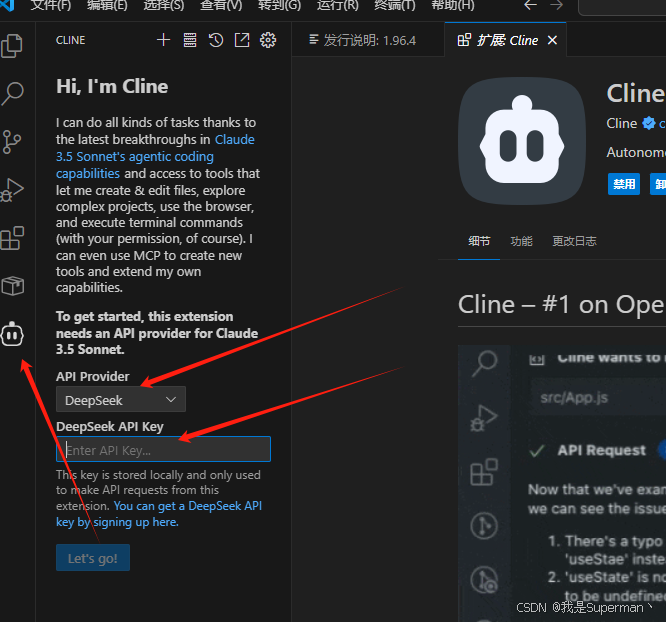This screenshot has height=622, width=666.
Task: Open the 选择(S) menu
Action: click(164, 6)
